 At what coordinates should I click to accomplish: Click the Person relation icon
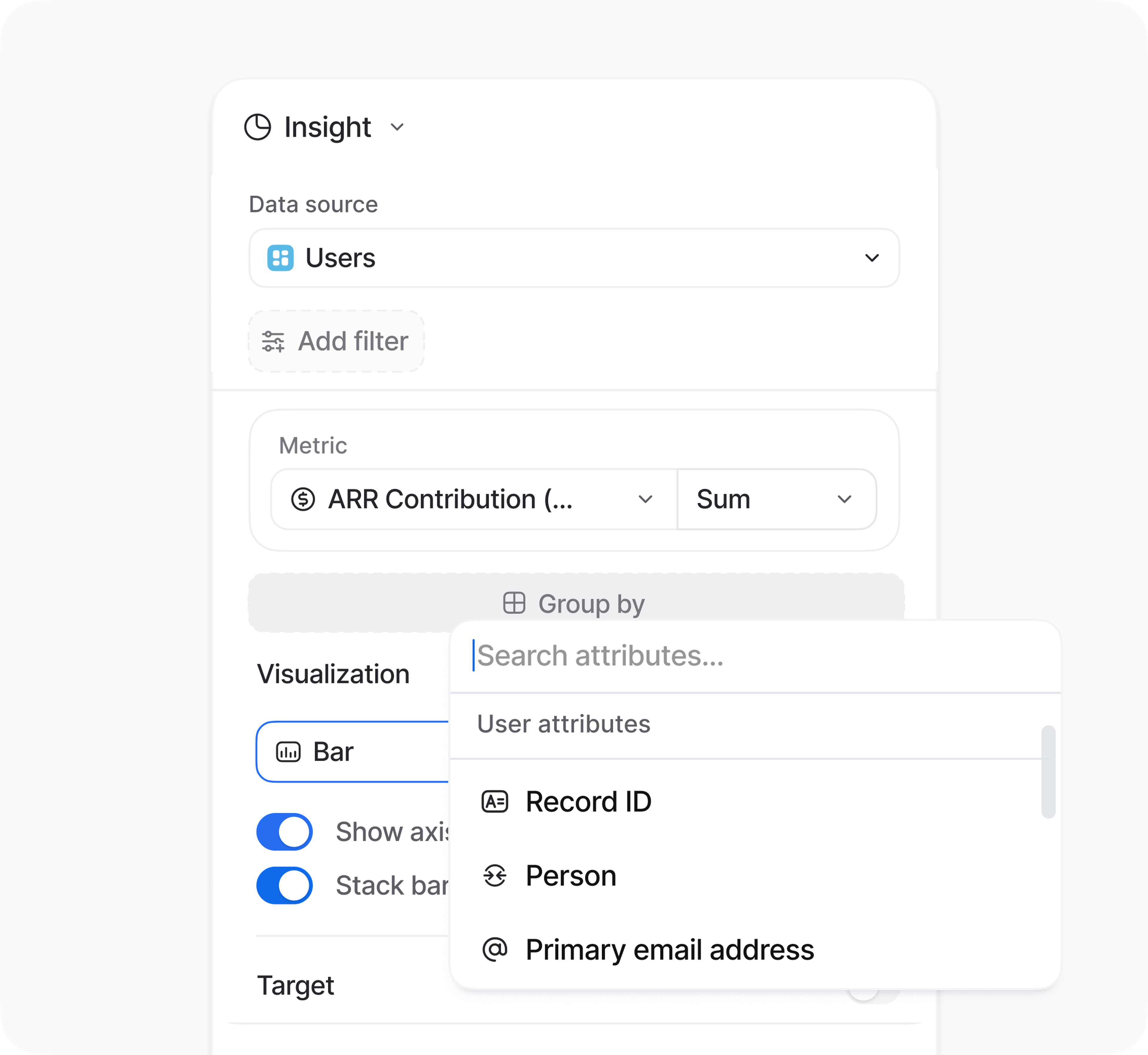(494, 876)
